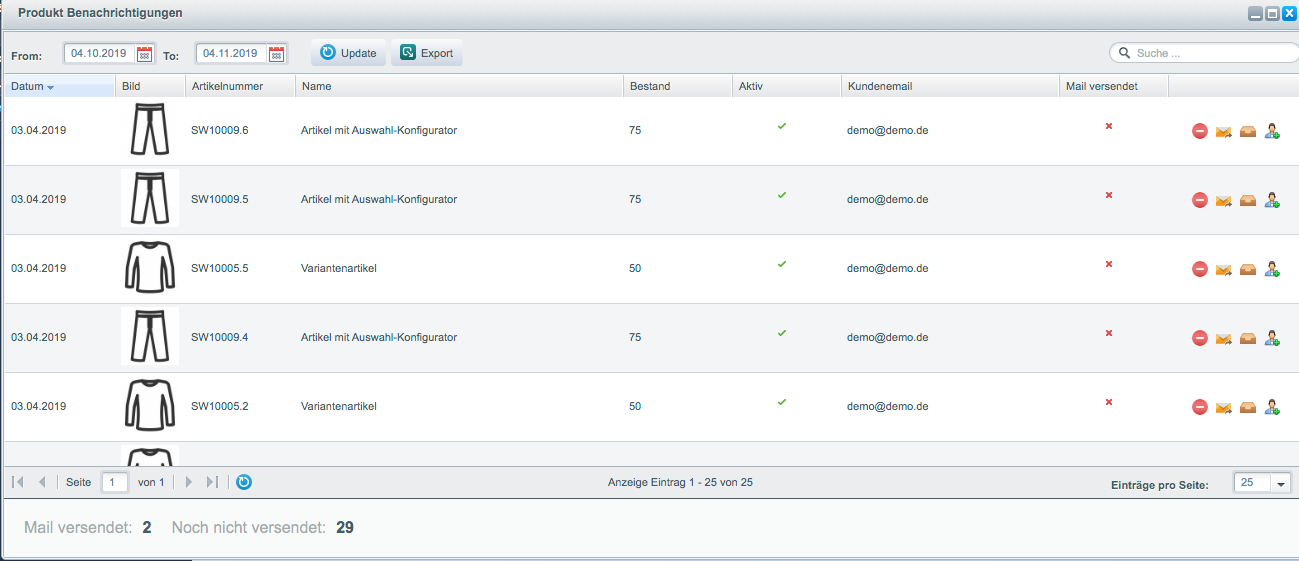The width and height of the screenshot is (1299, 561).
Task: Open article box icon for SW10009.6
Action: point(1248,131)
